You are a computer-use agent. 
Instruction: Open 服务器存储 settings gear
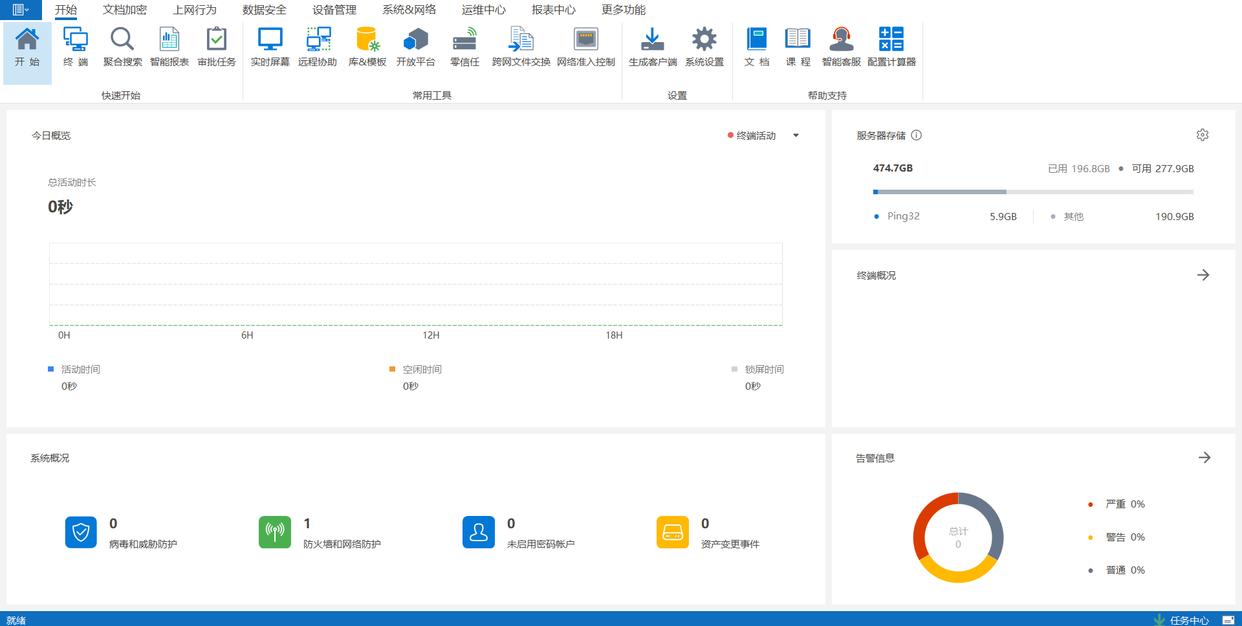(1202, 135)
